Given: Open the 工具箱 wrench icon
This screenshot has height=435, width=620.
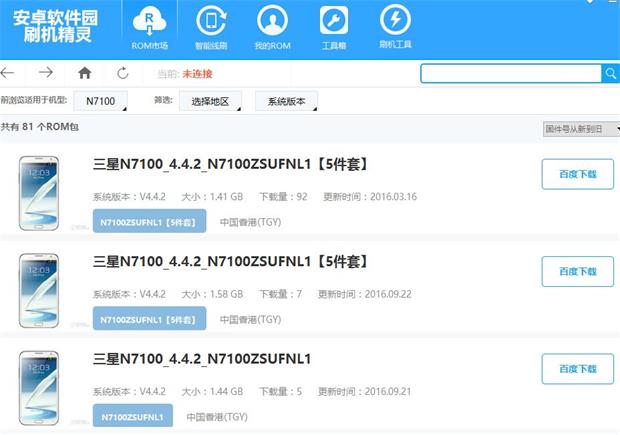Looking at the screenshot, I should [334, 28].
